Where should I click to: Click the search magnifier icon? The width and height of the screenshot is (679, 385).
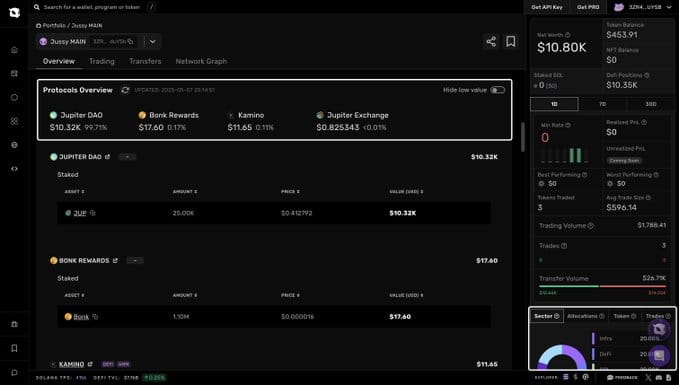(x=37, y=7)
